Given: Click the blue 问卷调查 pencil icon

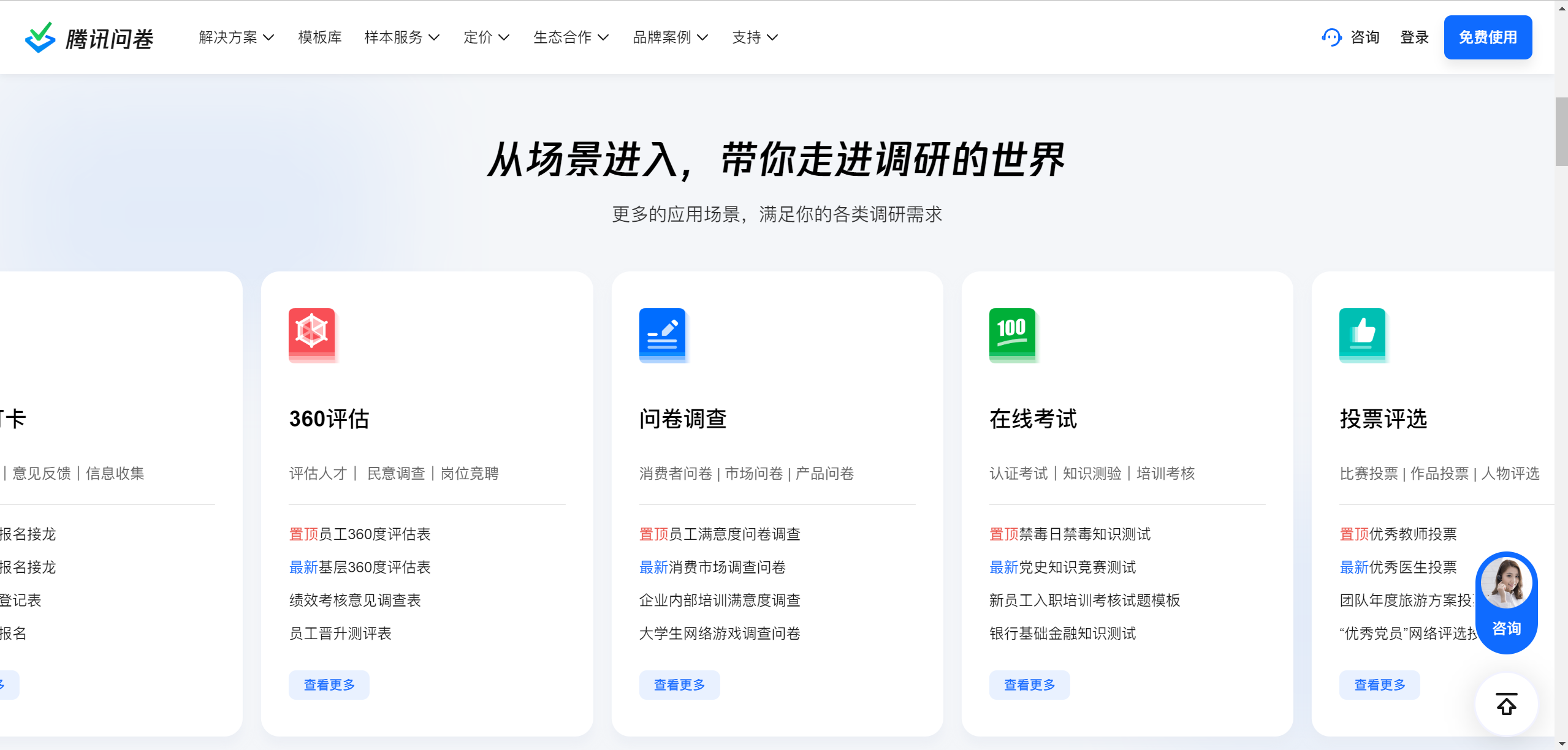Looking at the screenshot, I should point(662,335).
